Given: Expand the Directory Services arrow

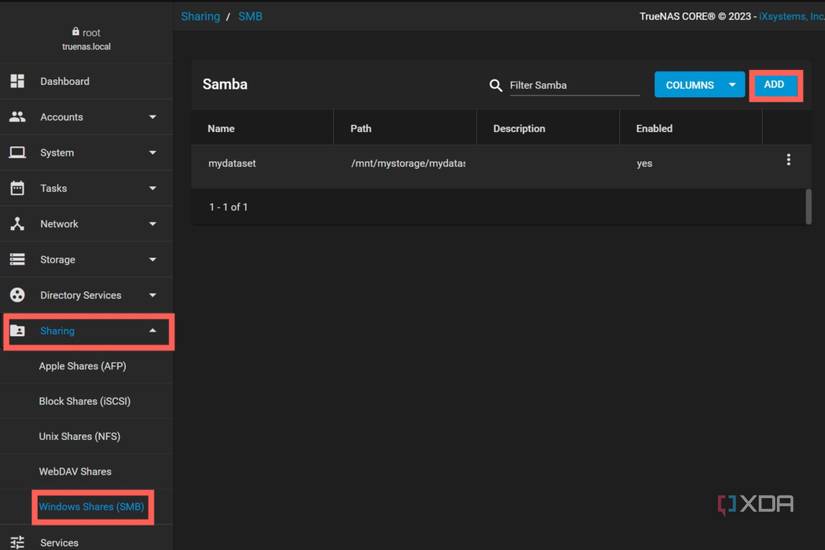Looking at the screenshot, I should point(153,295).
